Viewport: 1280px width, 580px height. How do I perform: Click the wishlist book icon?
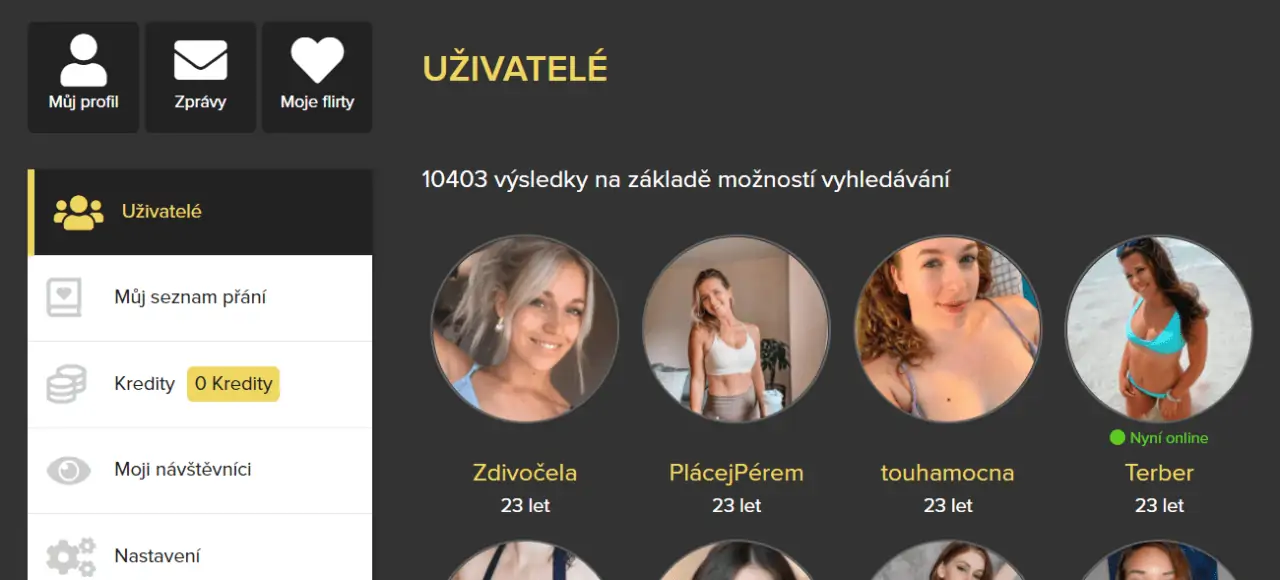point(64,298)
